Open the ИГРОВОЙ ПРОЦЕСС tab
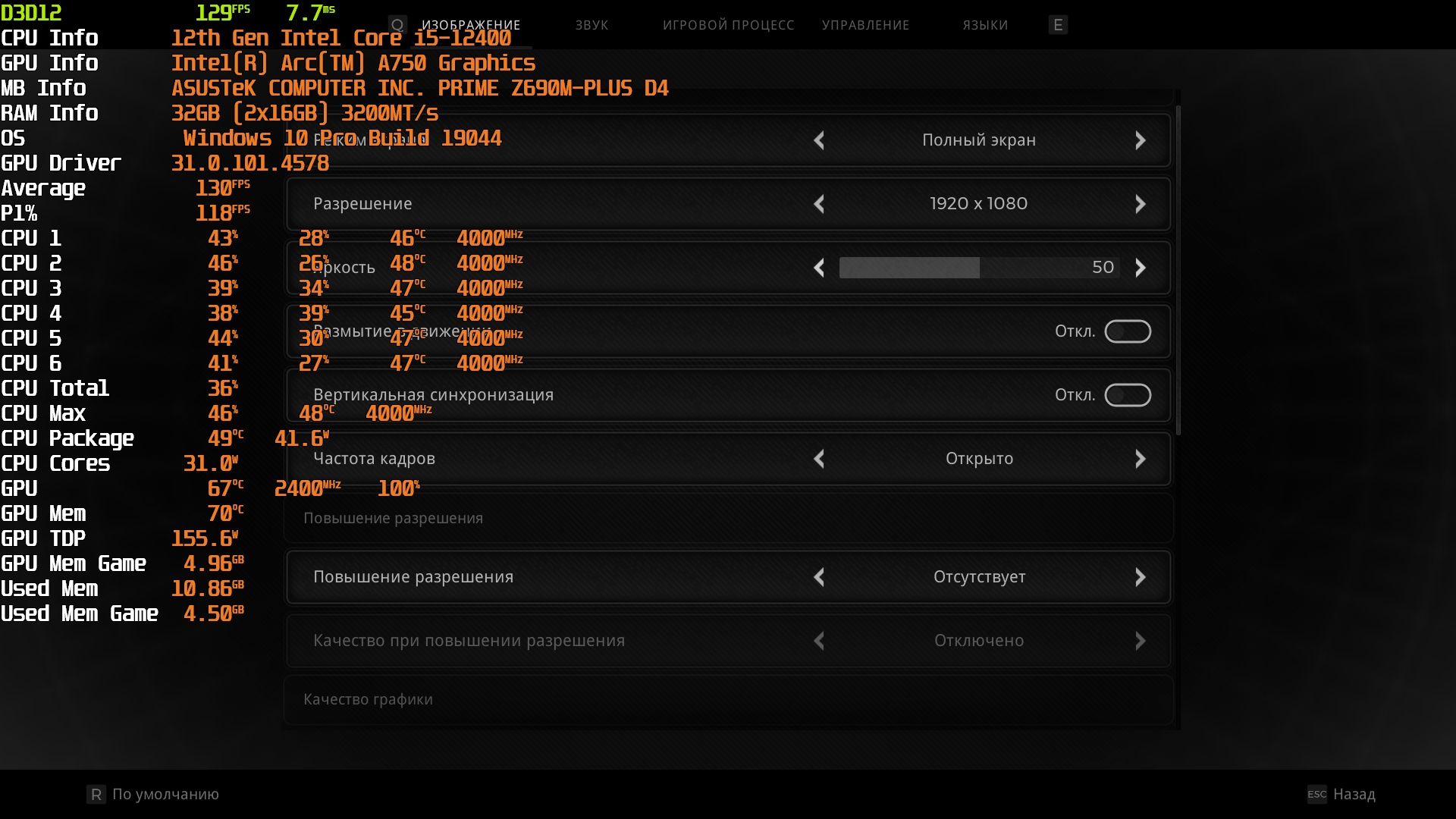 pos(728,25)
